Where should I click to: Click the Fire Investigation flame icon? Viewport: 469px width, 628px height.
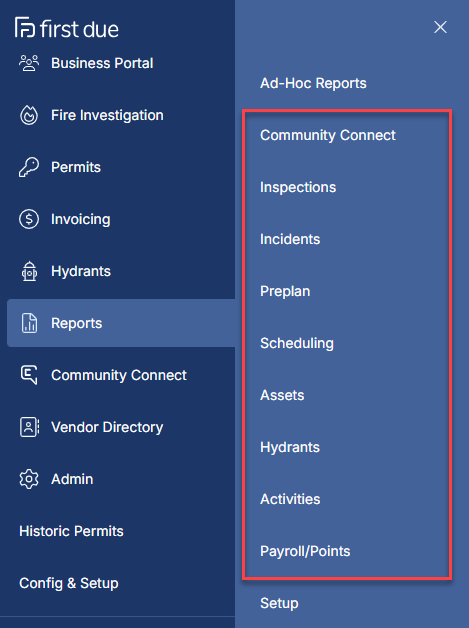point(29,115)
